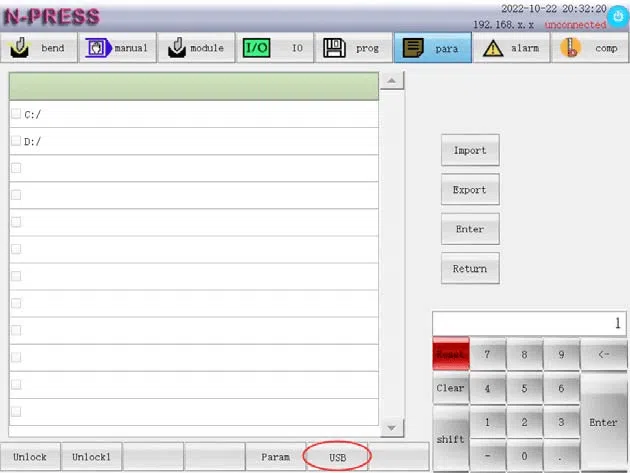The height and width of the screenshot is (473, 630).
Task: Click the Unlock1 button
Action: [92, 457]
